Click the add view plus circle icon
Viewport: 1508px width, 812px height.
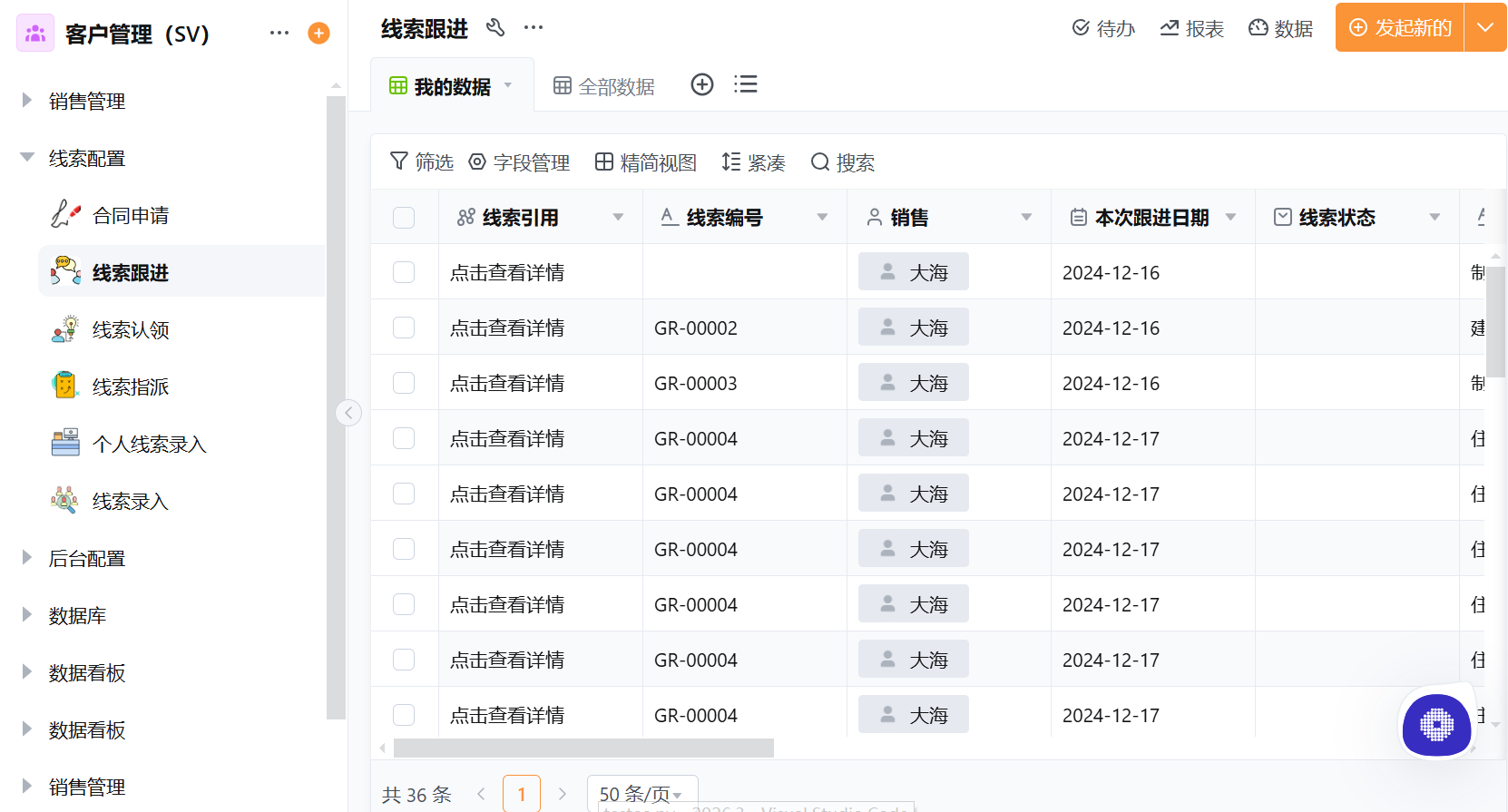coord(702,84)
